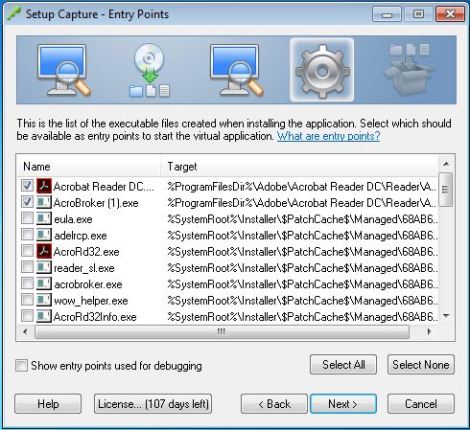Click the acrobroker.exe file icon
The width and height of the screenshot is (470, 430).
pos(44,284)
